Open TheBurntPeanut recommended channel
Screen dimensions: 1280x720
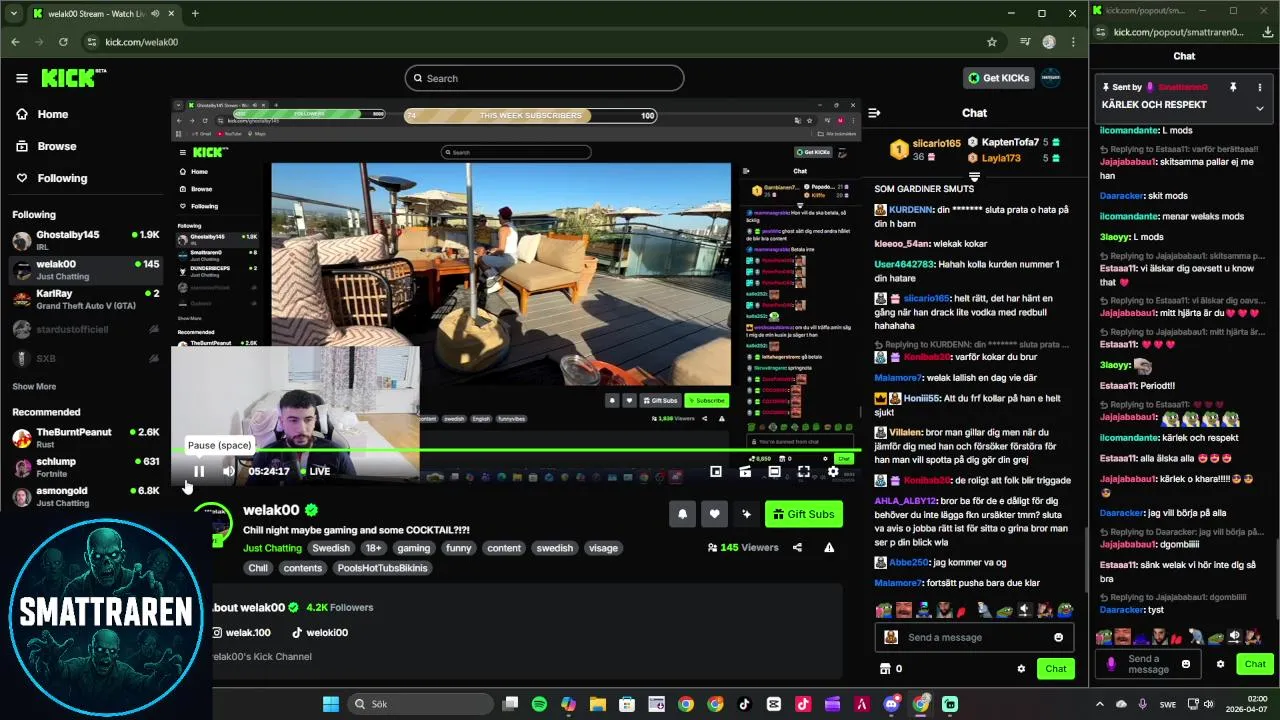click(85, 437)
